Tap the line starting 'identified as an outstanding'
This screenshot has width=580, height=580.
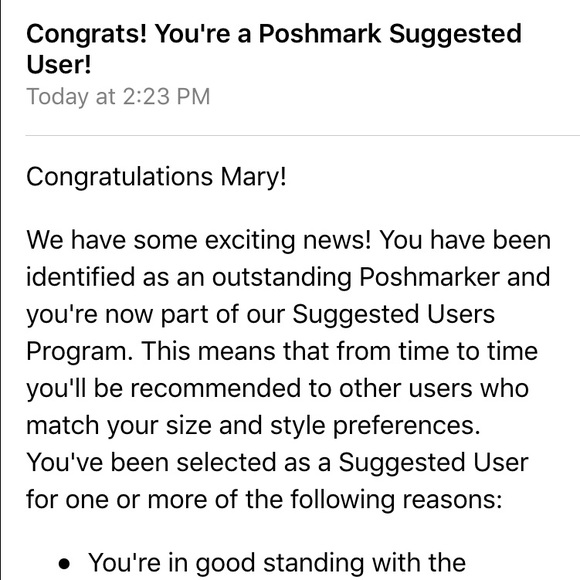289,277
